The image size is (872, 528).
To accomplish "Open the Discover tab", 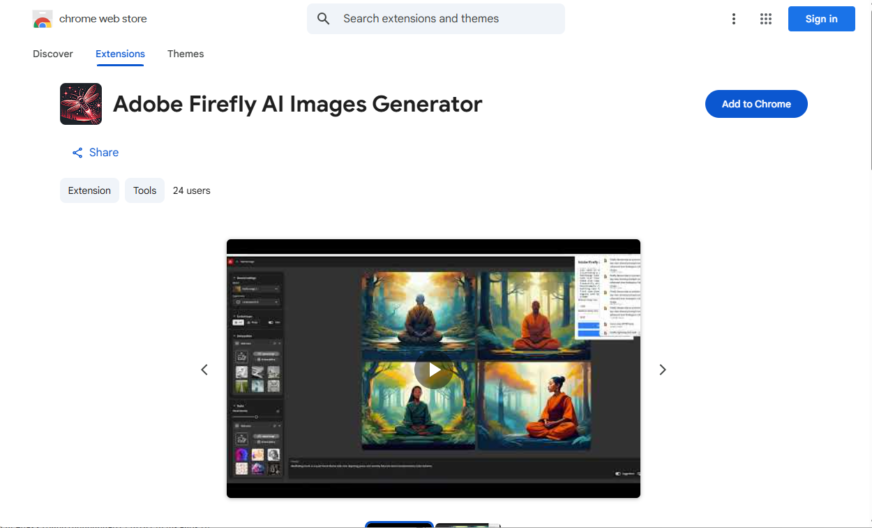I will pyautogui.click(x=53, y=54).
